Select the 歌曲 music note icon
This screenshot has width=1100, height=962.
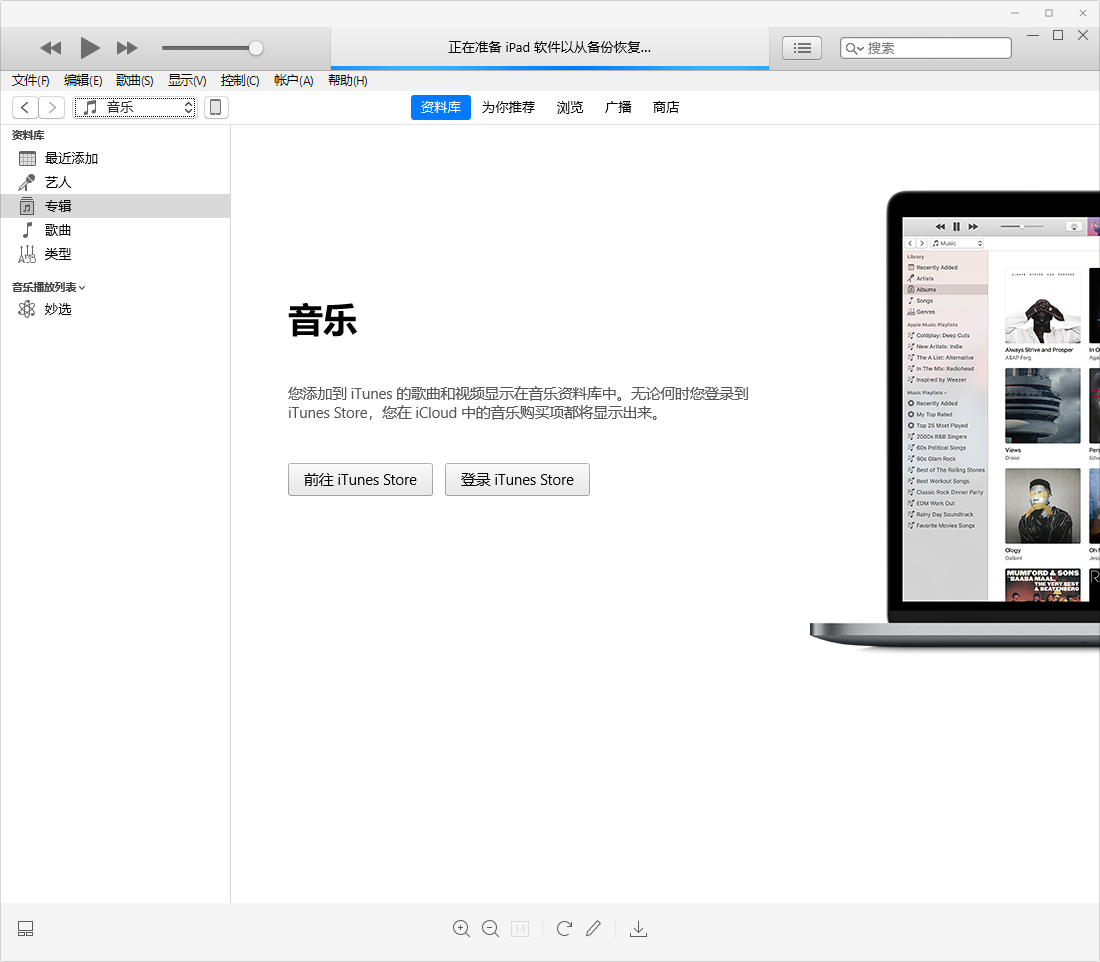click(x=27, y=230)
